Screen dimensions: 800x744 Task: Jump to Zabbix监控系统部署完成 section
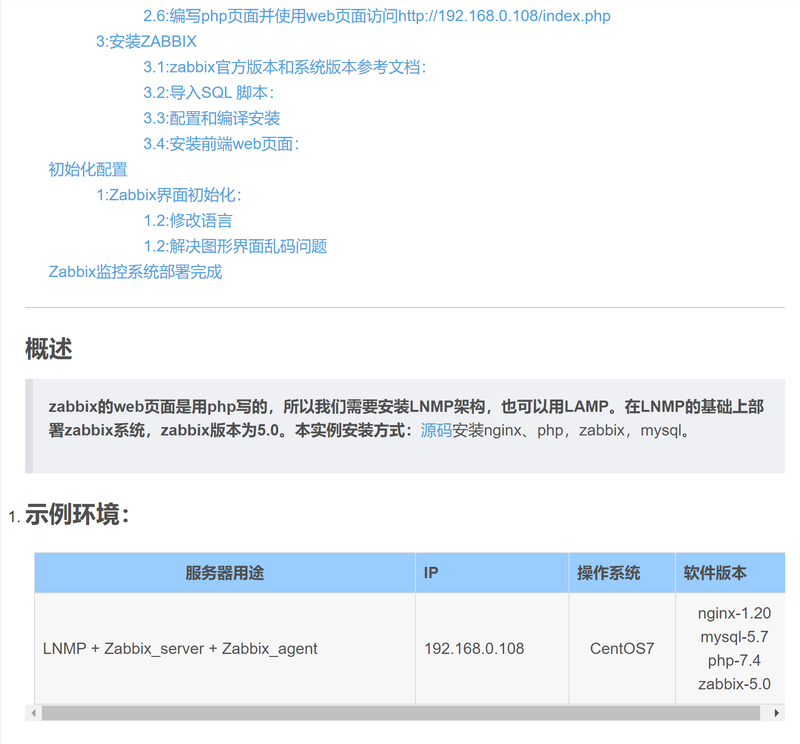pyautogui.click(x=135, y=271)
